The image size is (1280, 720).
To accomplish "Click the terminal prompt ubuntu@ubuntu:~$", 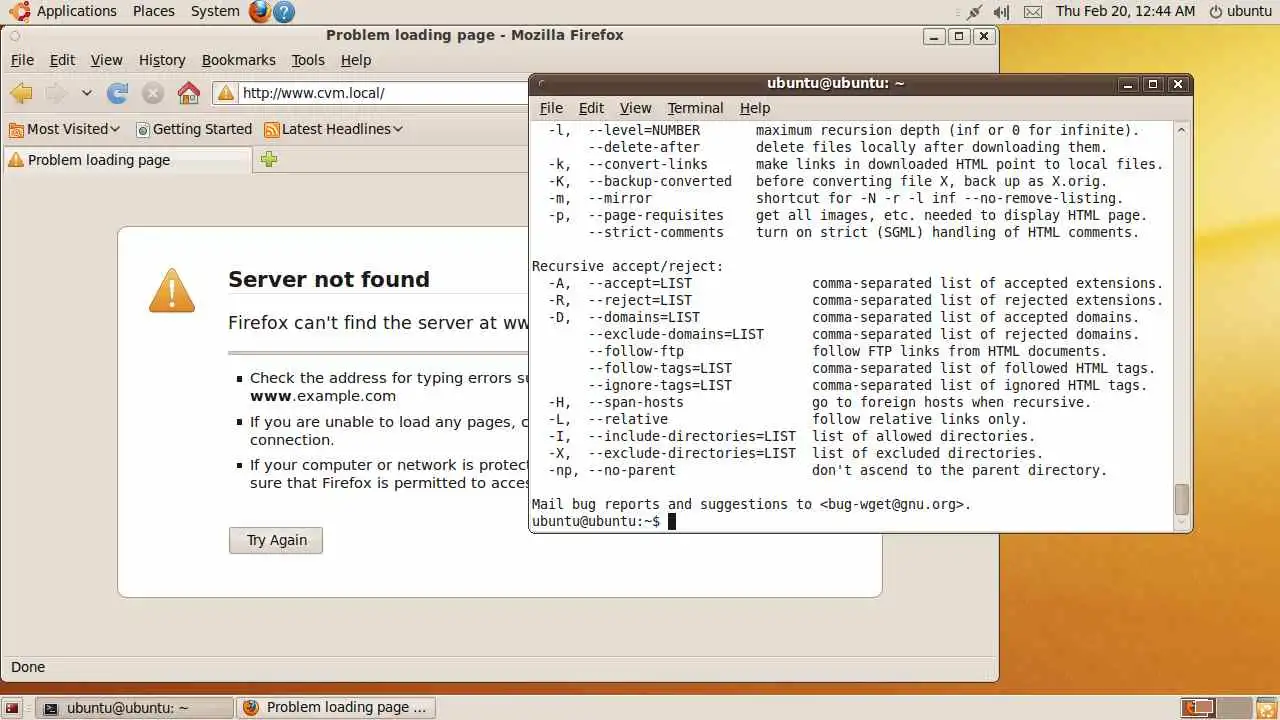I will coord(596,521).
